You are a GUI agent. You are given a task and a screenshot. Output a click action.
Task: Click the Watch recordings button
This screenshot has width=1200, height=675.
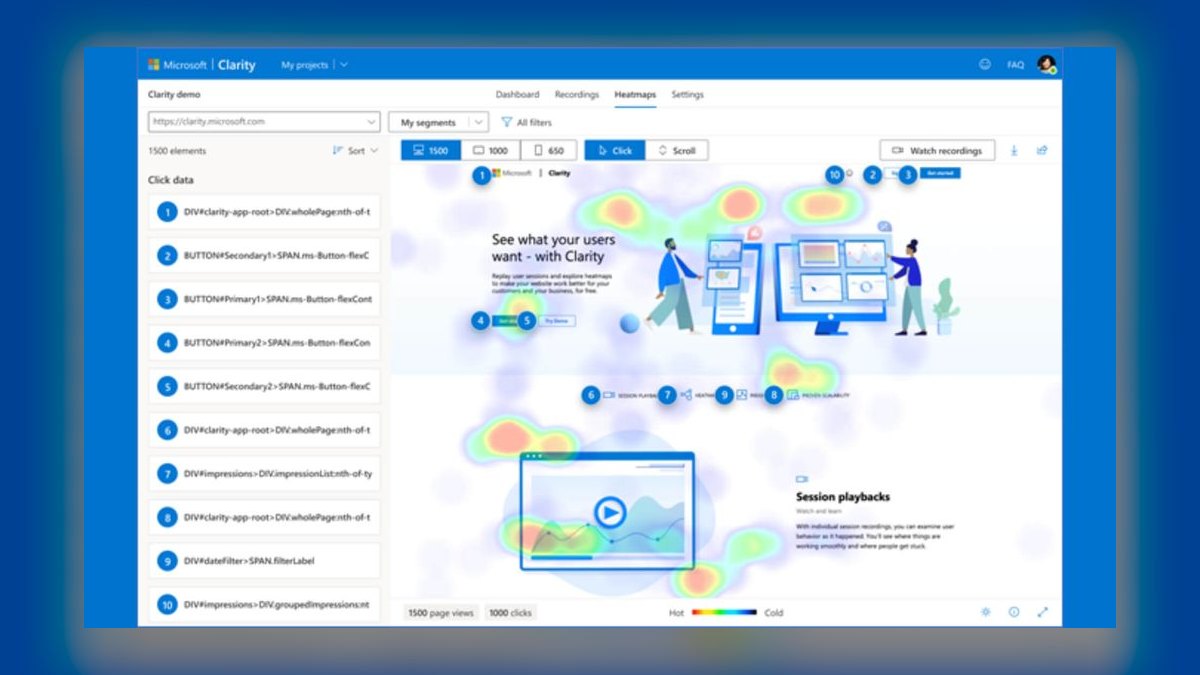point(937,151)
